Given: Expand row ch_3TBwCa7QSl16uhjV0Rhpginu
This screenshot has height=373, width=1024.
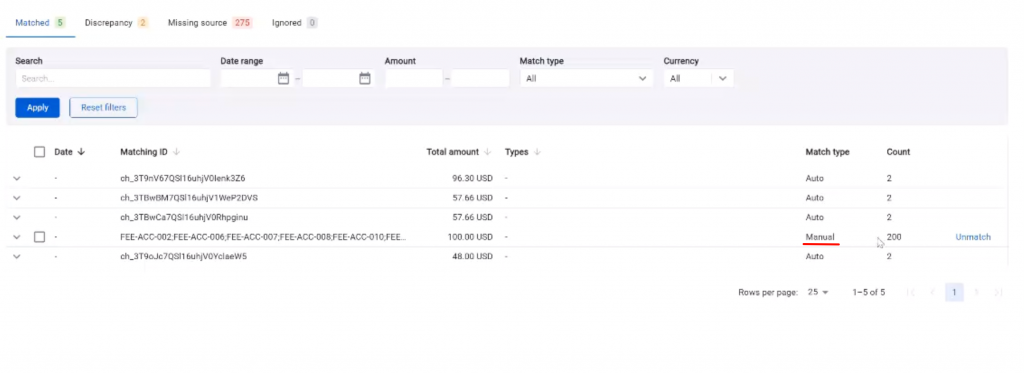Looking at the screenshot, I should [17, 218].
